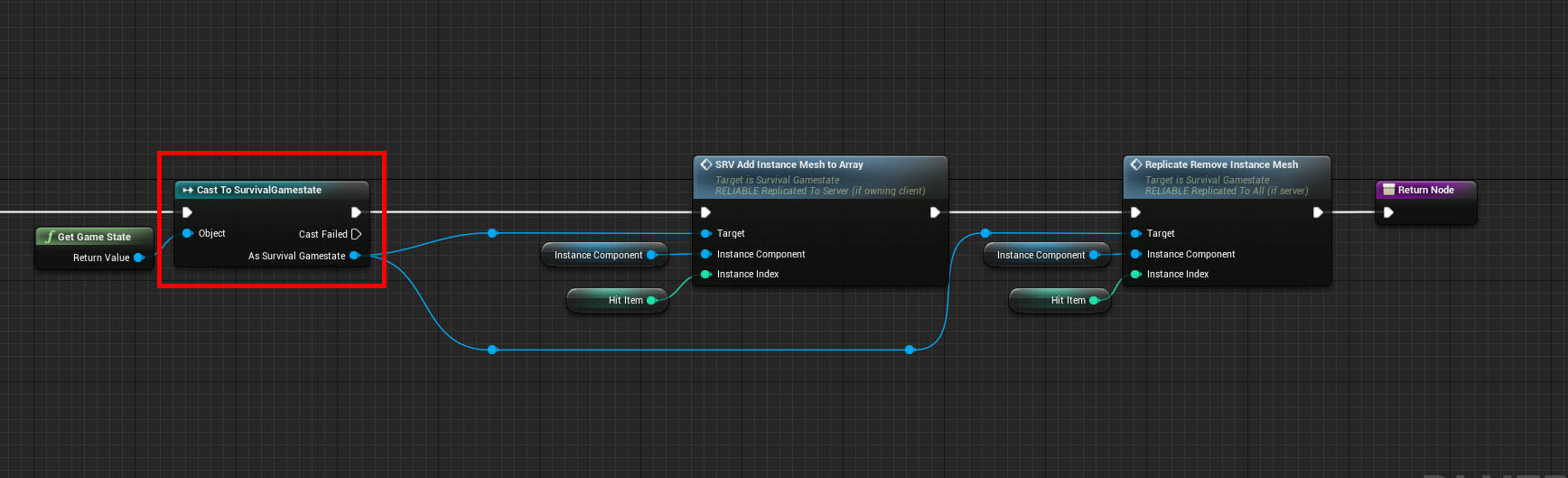Select the Return Node header

pyautogui.click(x=1425, y=190)
